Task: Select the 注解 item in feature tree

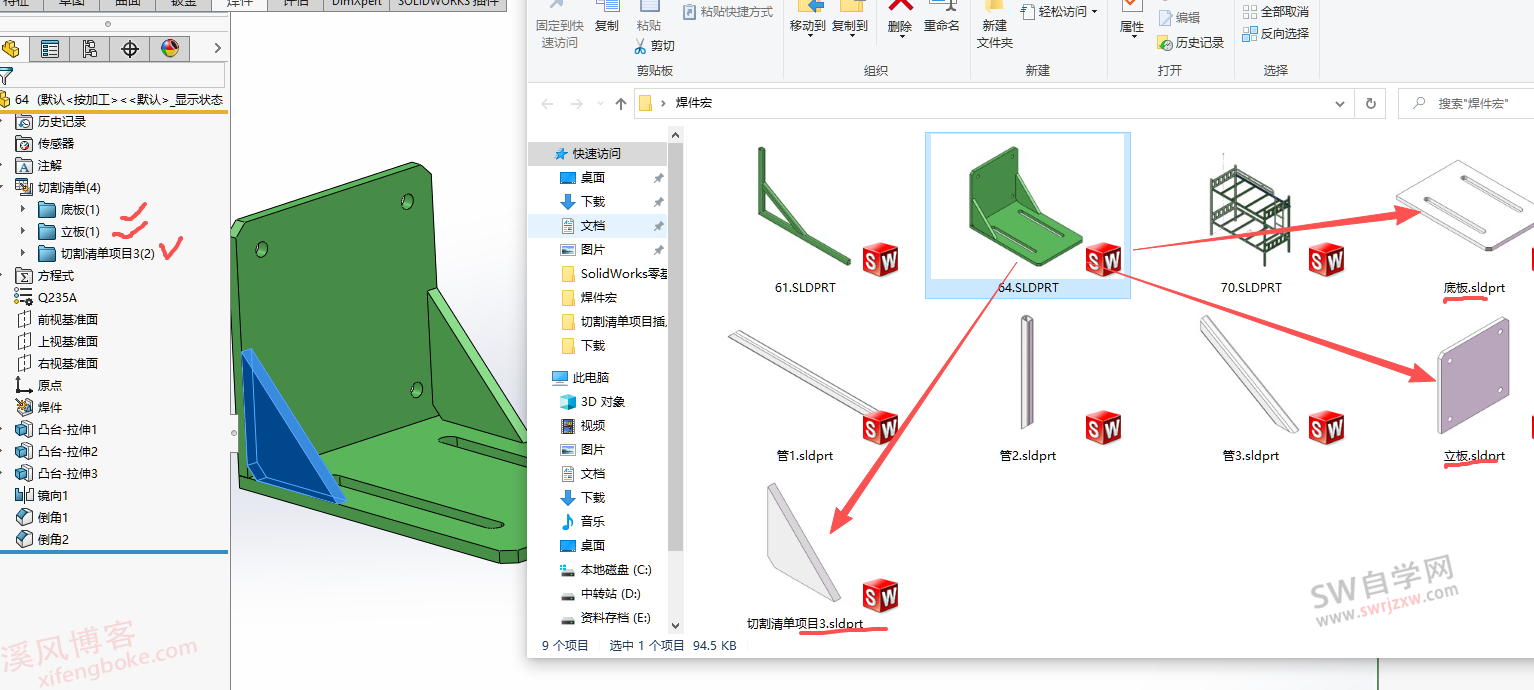Action: [x=39, y=166]
